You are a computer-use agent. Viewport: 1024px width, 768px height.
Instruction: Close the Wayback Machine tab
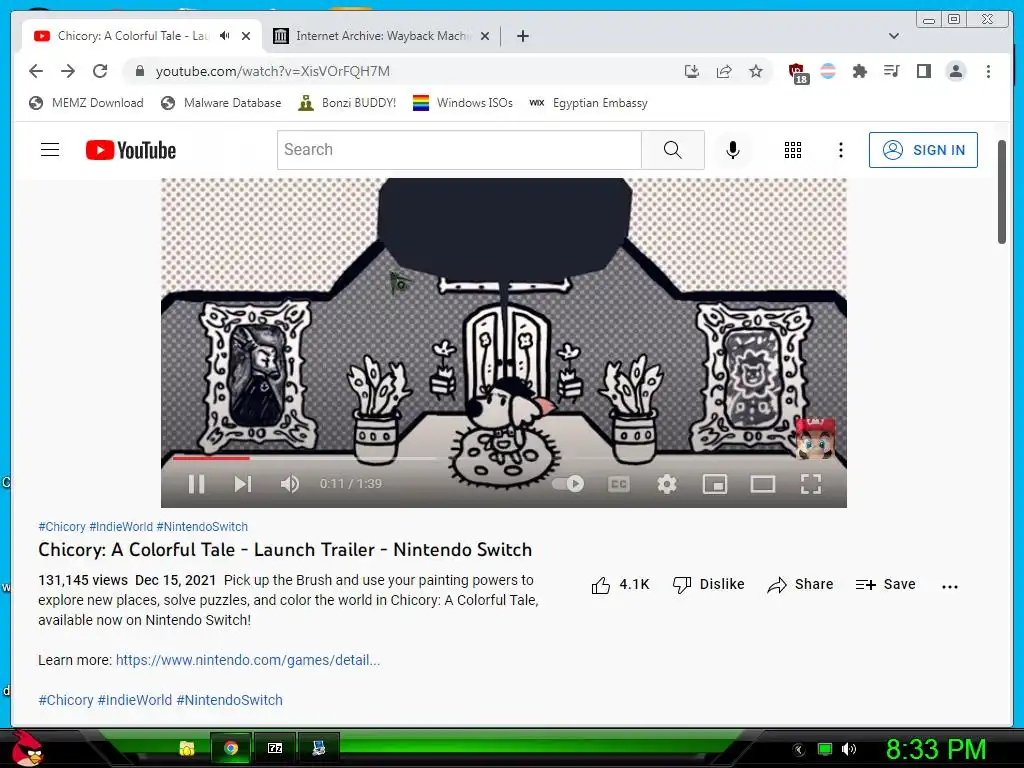tap(485, 36)
